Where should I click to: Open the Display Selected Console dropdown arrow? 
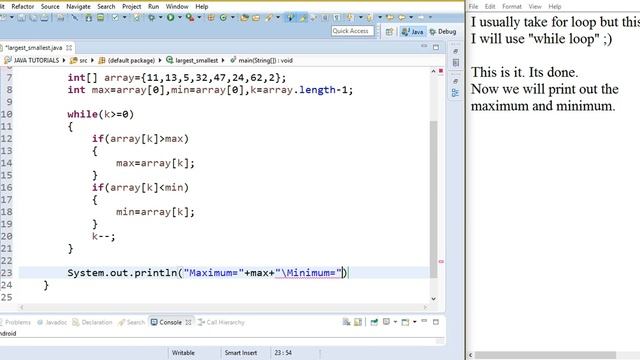tap(395, 322)
